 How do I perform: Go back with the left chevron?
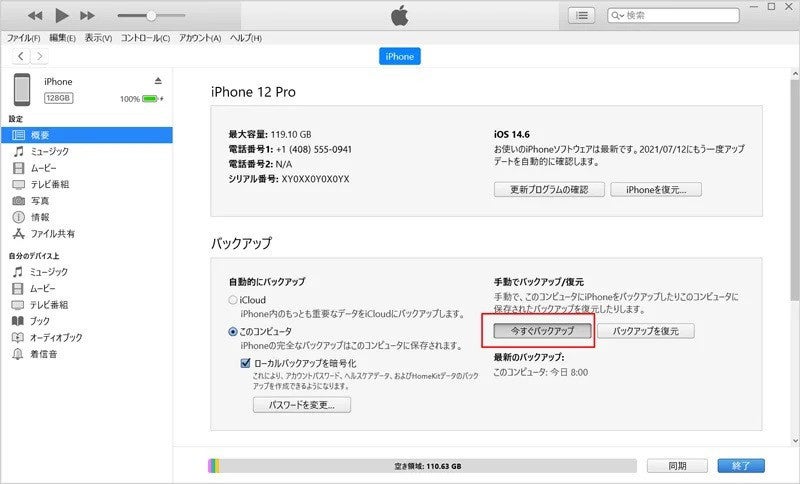(21, 56)
